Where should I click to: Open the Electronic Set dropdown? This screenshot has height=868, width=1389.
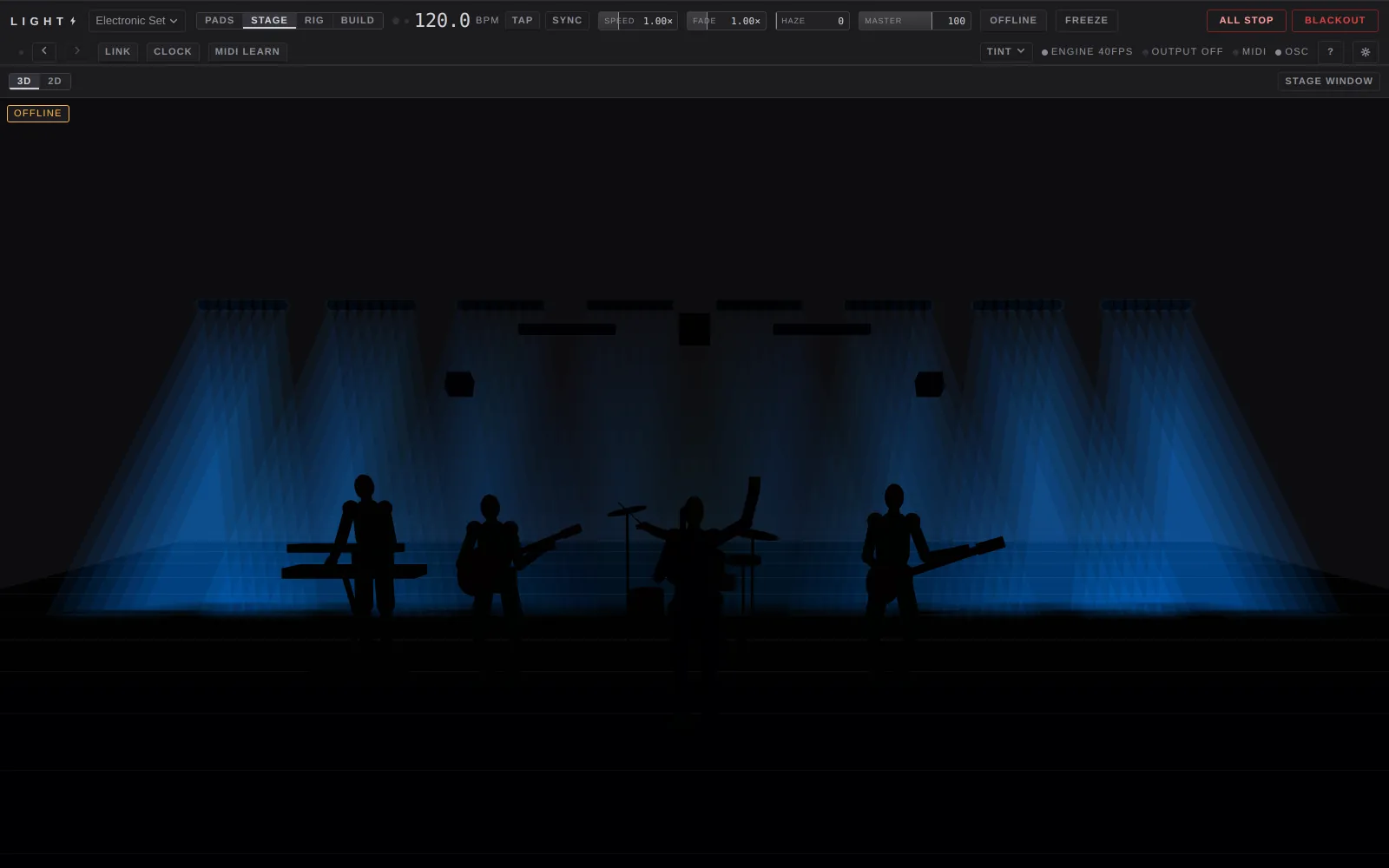137,21
